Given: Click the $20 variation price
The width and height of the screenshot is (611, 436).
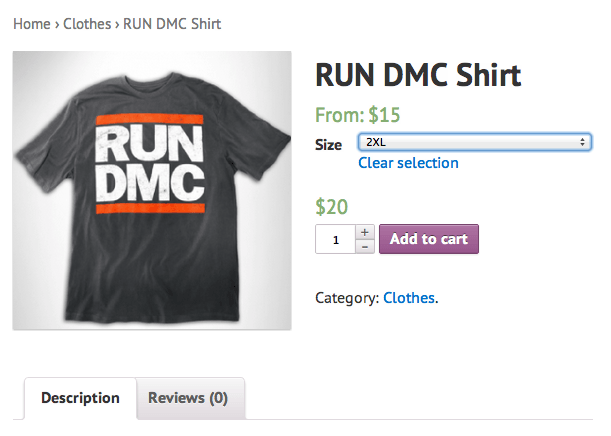Looking at the screenshot, I should [x=332, y=207].
